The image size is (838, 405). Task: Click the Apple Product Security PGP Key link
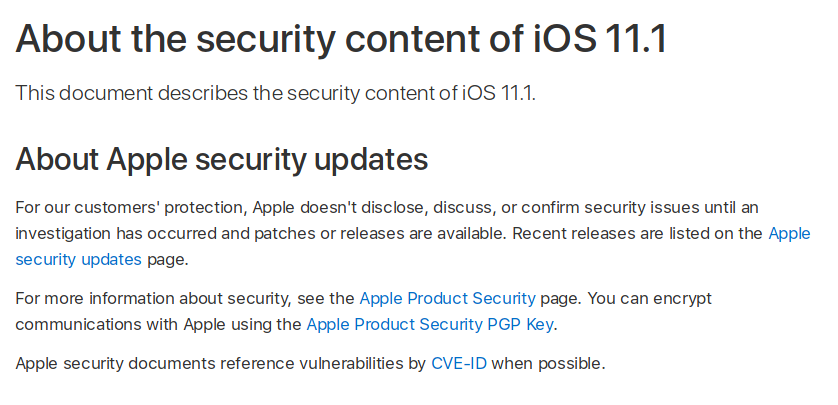[430, 324]
